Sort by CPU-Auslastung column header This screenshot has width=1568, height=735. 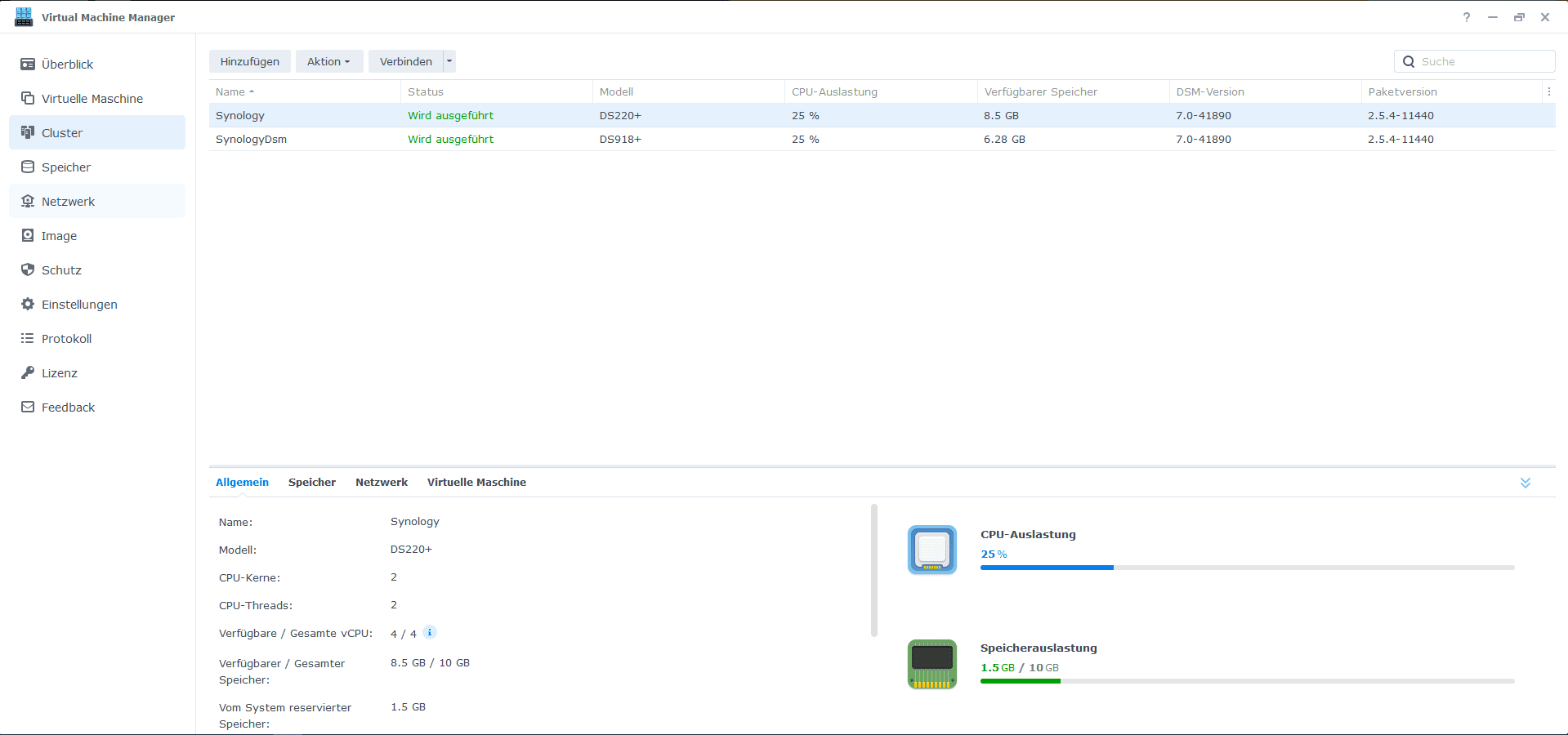(881, 91)
